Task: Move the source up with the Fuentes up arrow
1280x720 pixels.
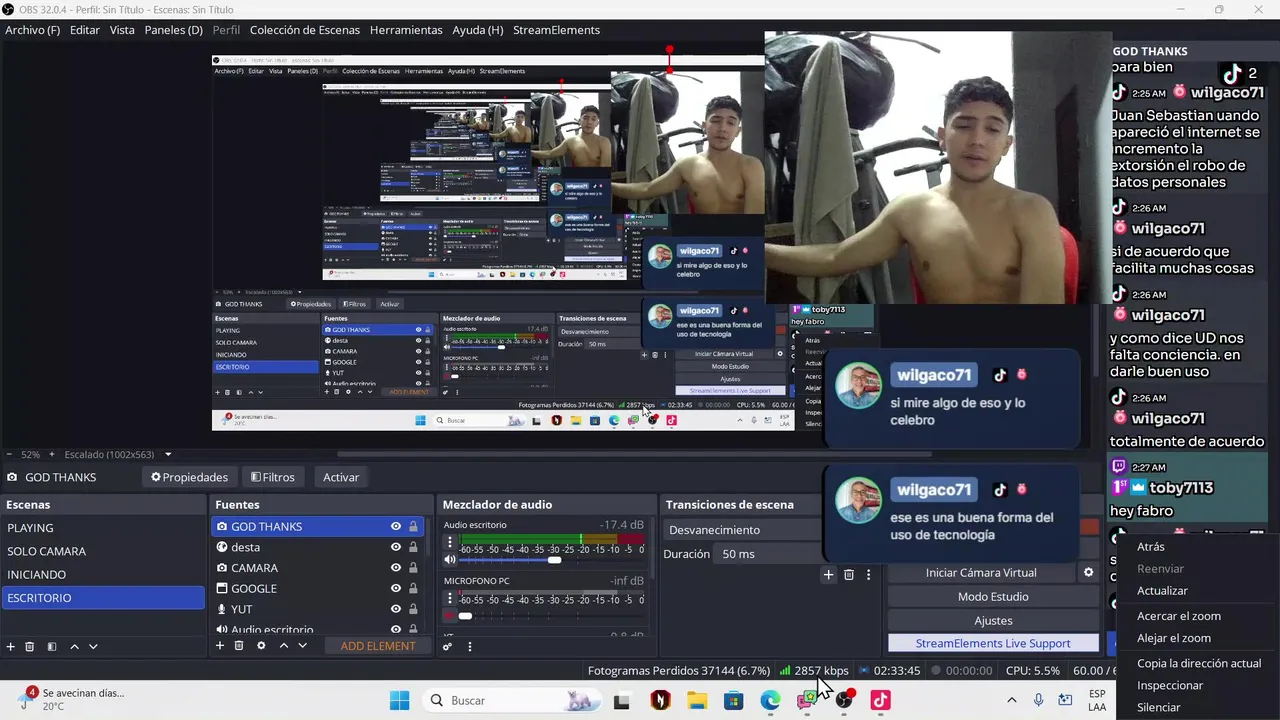Action: tap(284, 646)
